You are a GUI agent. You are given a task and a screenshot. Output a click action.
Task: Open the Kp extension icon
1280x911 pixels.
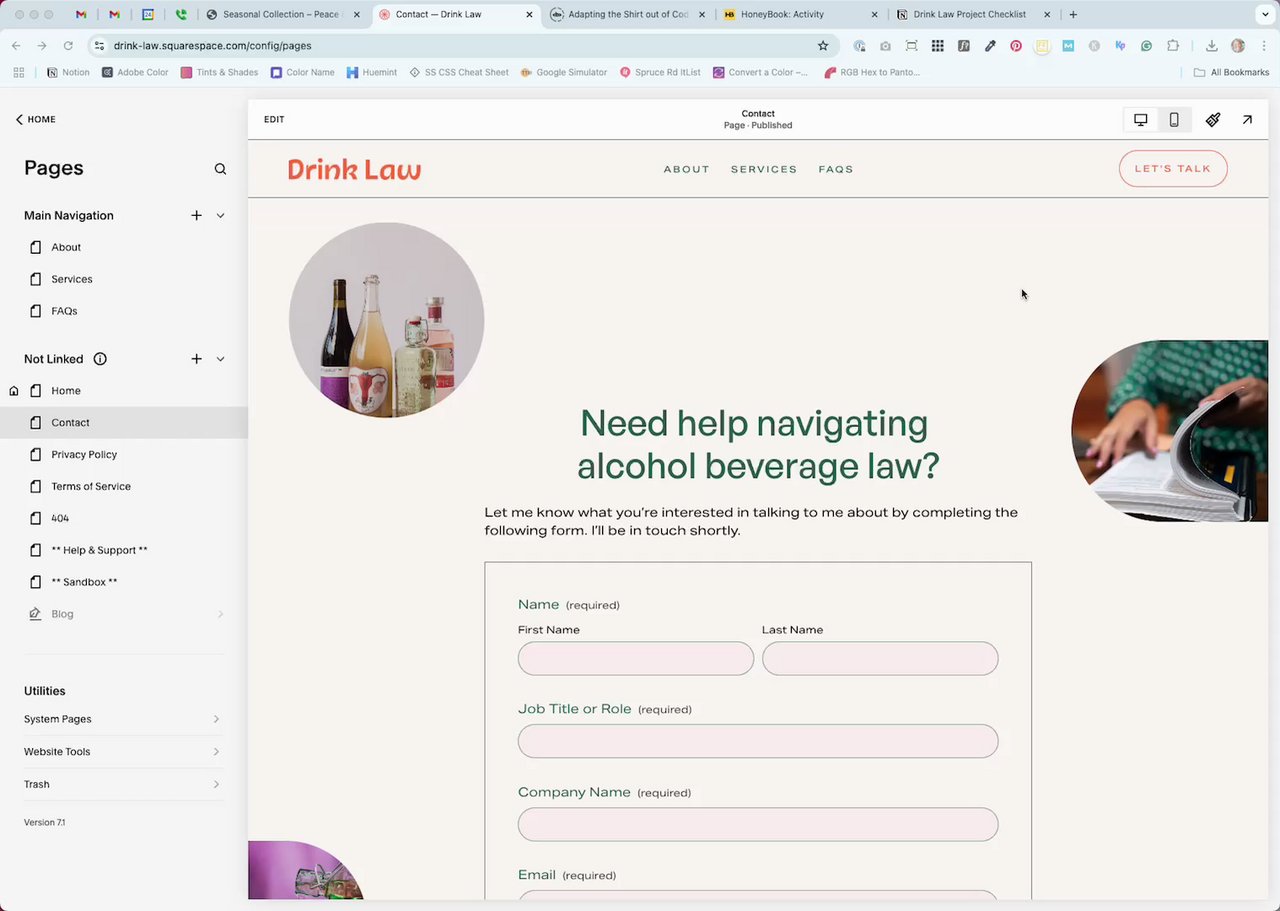pyautogui.click(x=1120, y=46)
